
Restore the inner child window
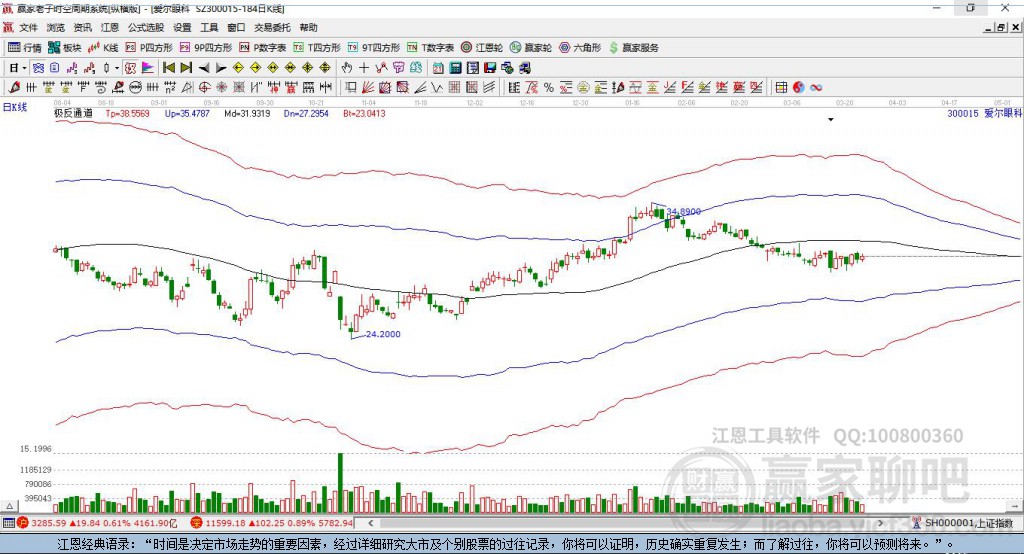[x=1002, y=27]
